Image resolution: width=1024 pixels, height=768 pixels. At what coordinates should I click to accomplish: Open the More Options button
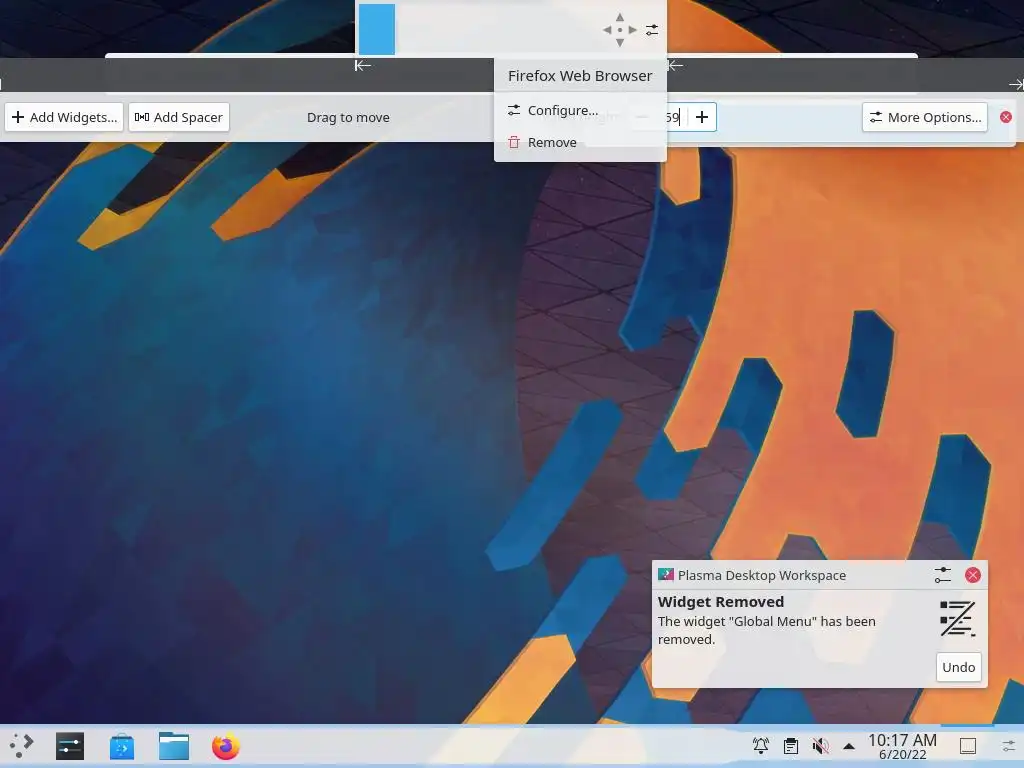click(x=925, y=118)
